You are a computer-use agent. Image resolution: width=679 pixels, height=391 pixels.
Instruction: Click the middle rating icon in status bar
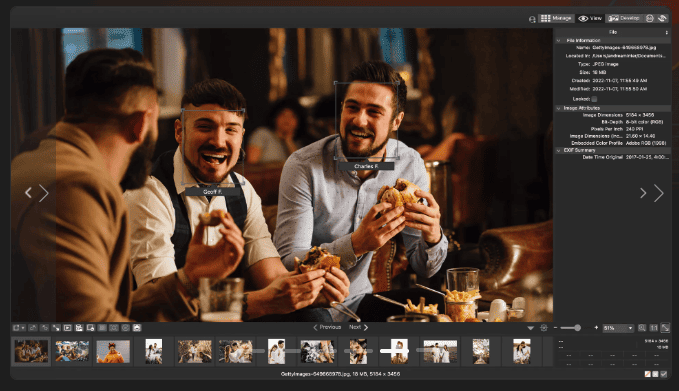coord(656,374)
